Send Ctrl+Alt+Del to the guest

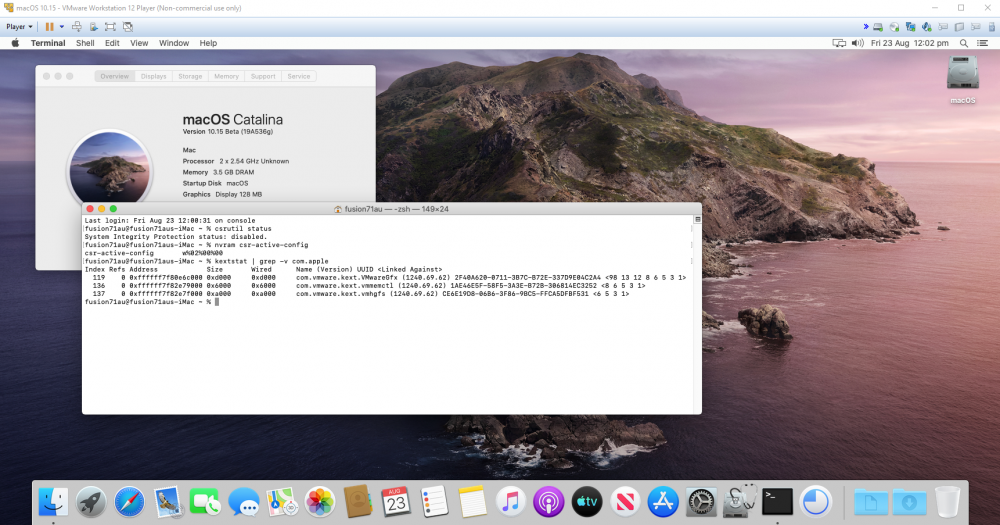77,27
